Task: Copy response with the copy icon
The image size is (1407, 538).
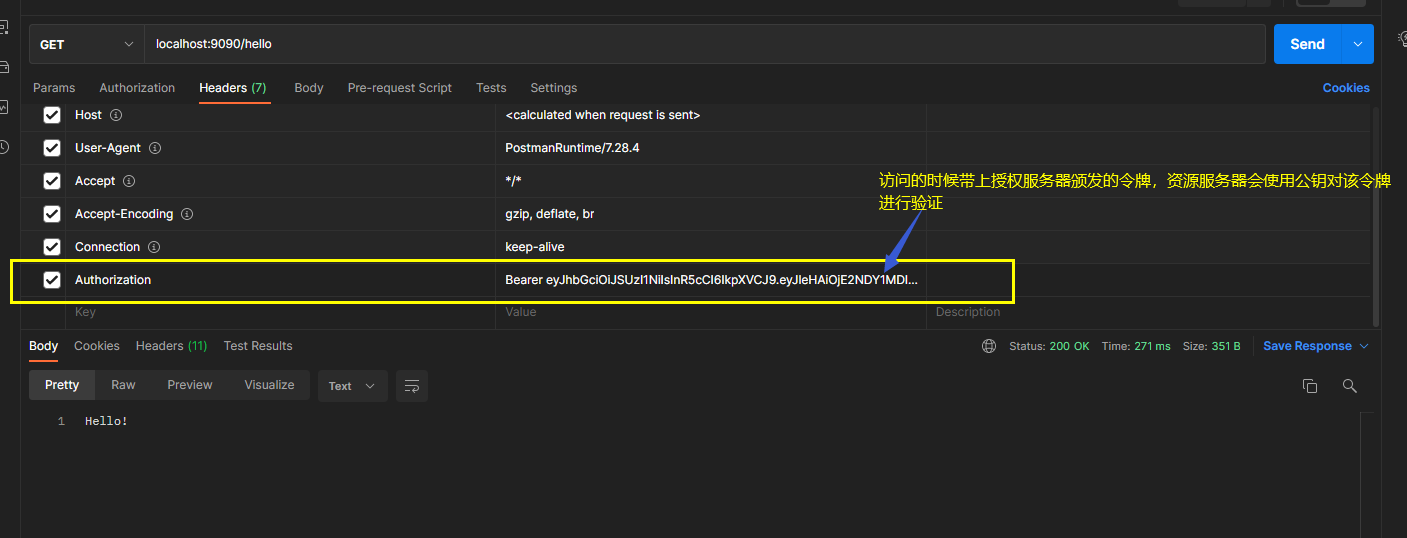Action: (1310, 386)
